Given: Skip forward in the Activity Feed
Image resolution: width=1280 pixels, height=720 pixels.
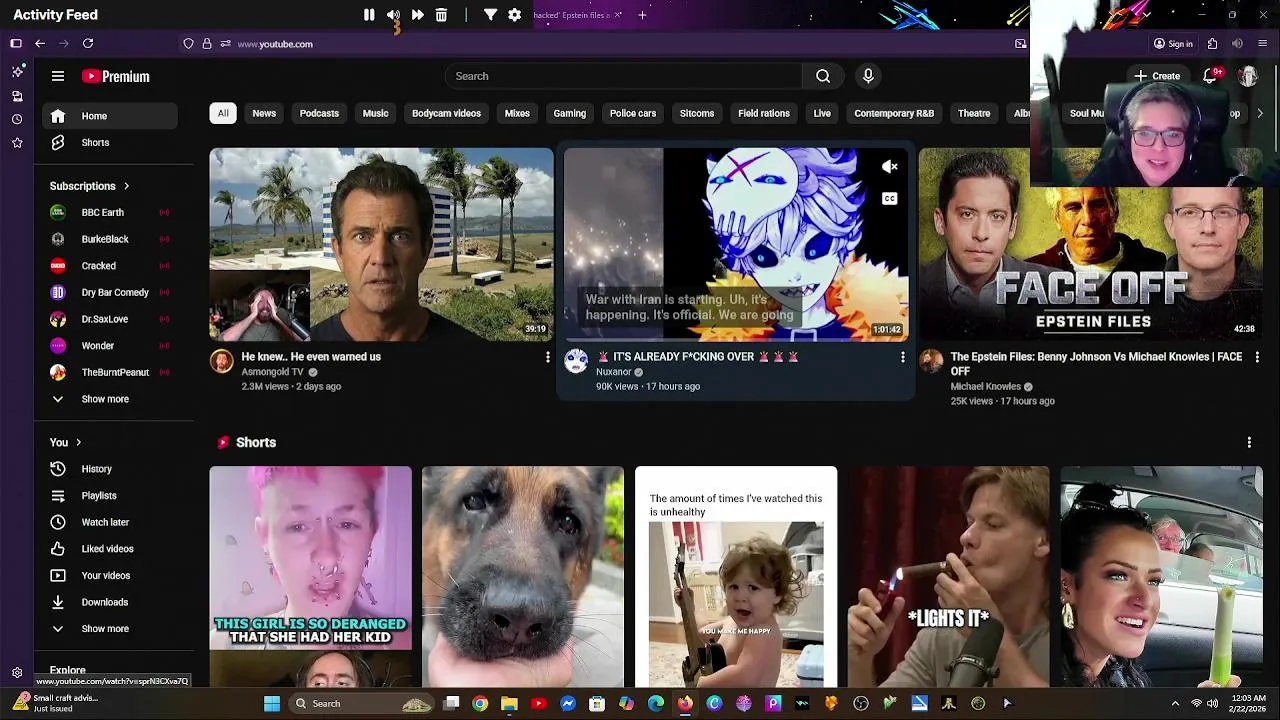Looking at the screenshot, I should 417,15.
